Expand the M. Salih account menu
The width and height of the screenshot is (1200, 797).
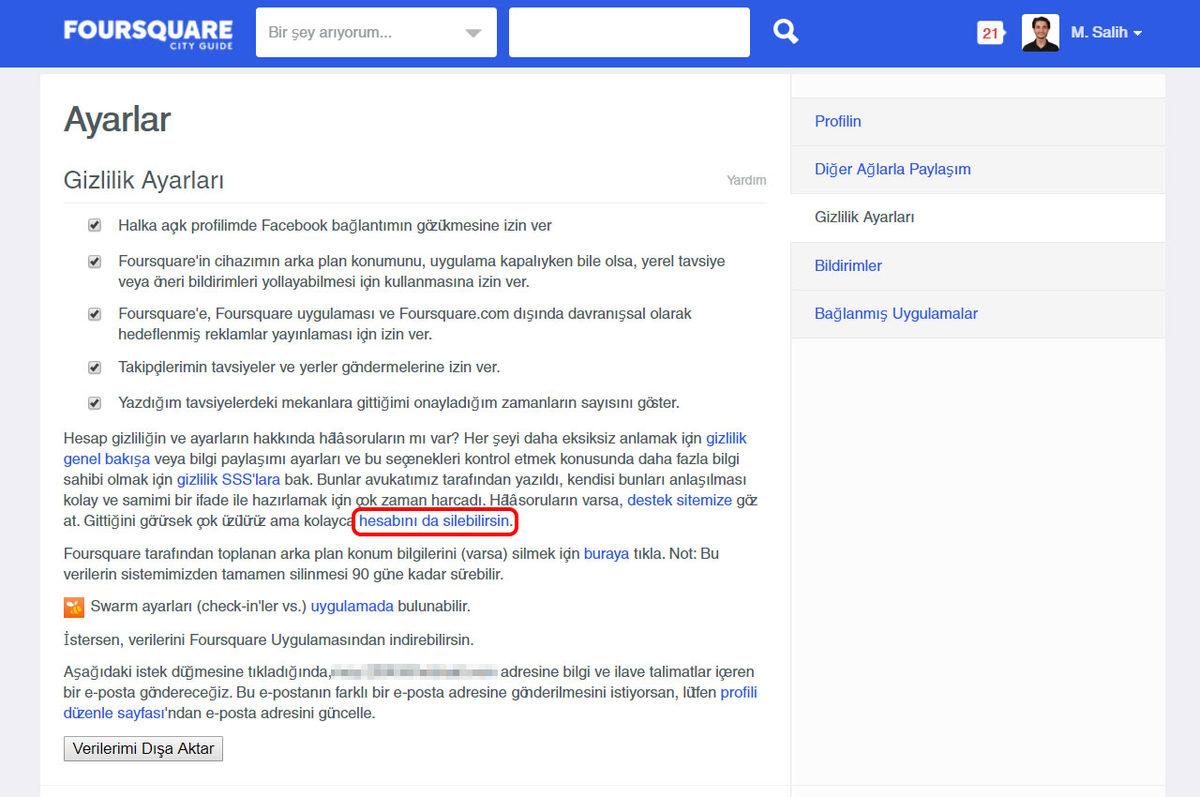[x=1106, y=33]
